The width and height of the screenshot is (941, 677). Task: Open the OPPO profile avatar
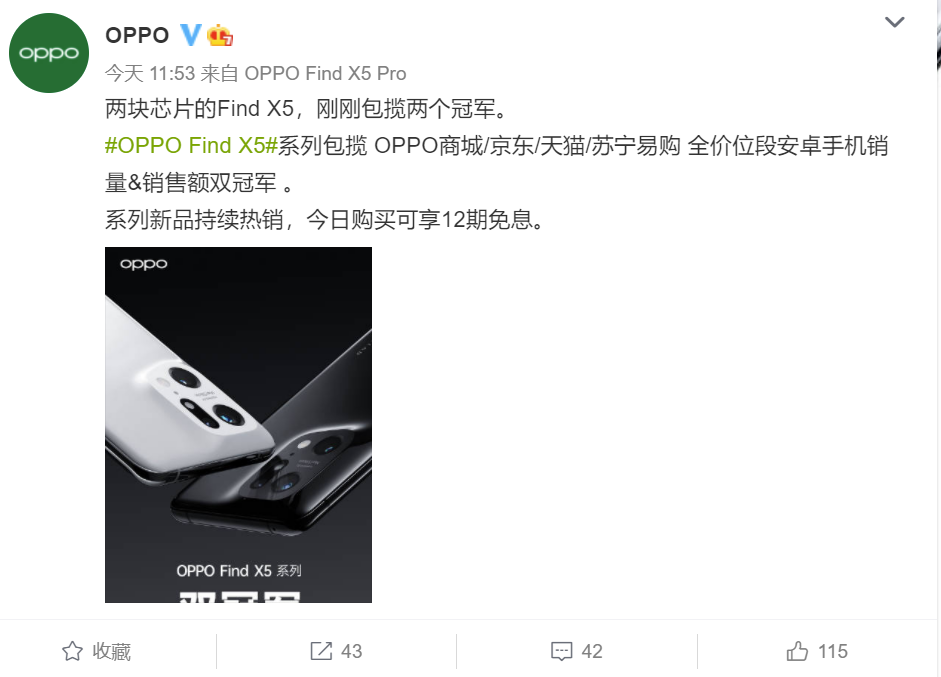click(49, 53)
